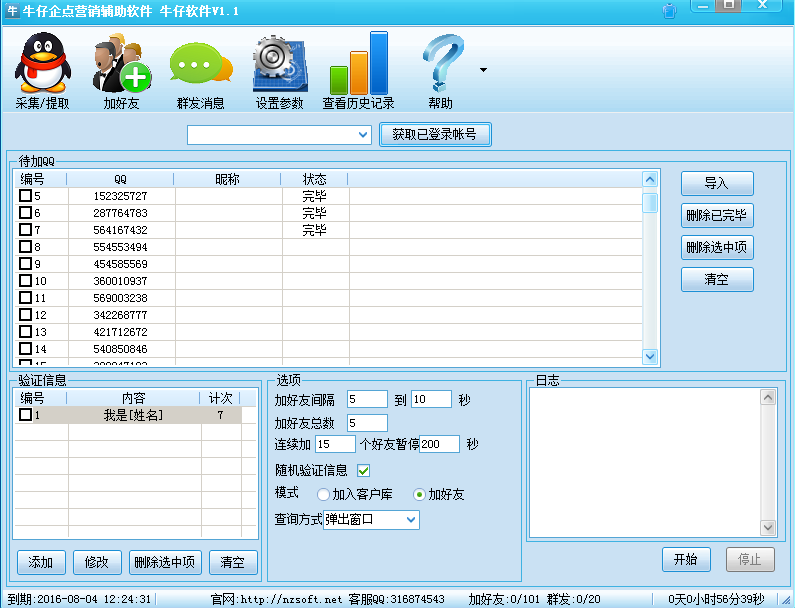
Task: Click 群发:0/20 status bar counter
Action: click(x=573, y=600)
